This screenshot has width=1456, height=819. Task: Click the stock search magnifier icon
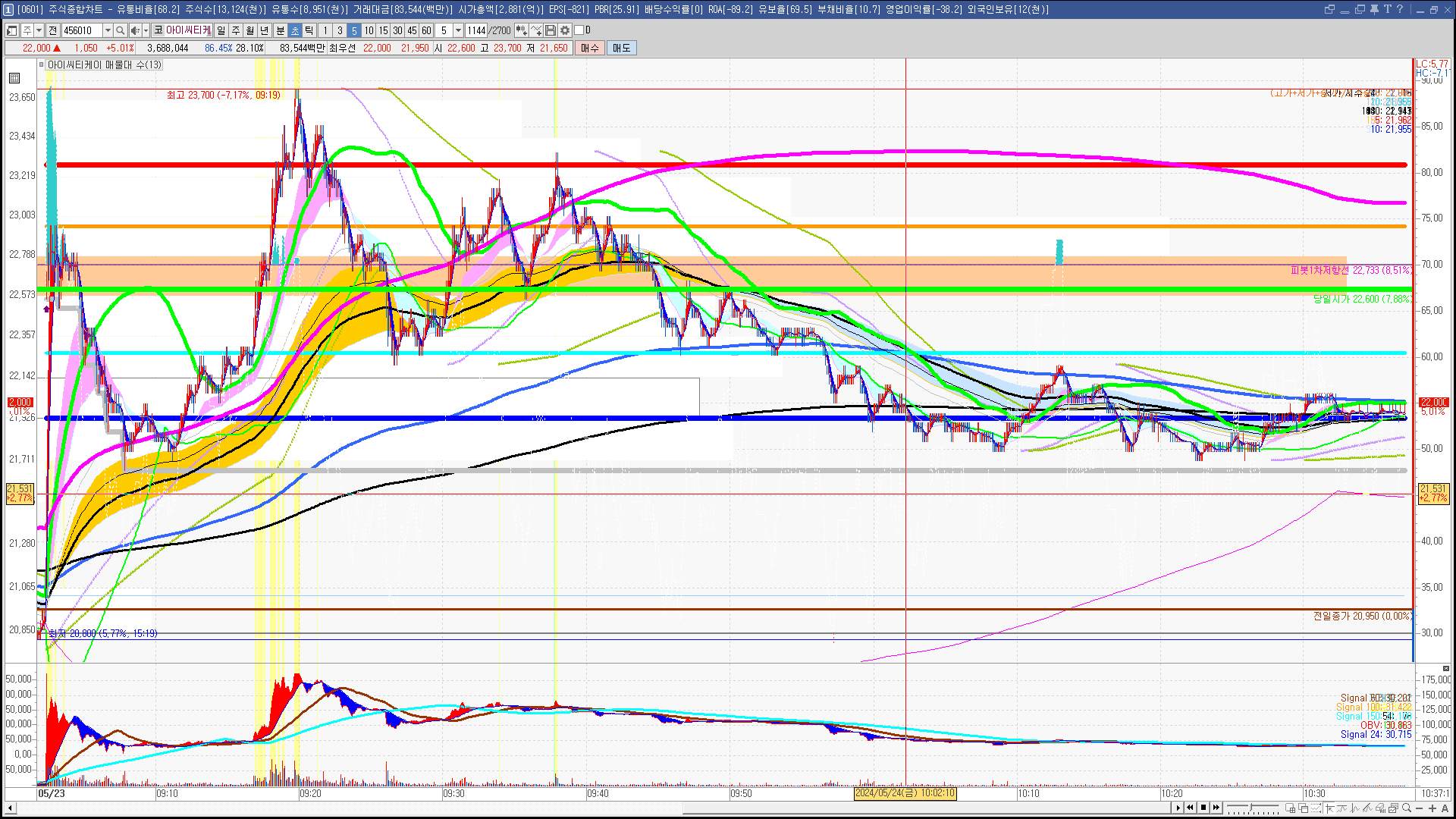(120, 30)
